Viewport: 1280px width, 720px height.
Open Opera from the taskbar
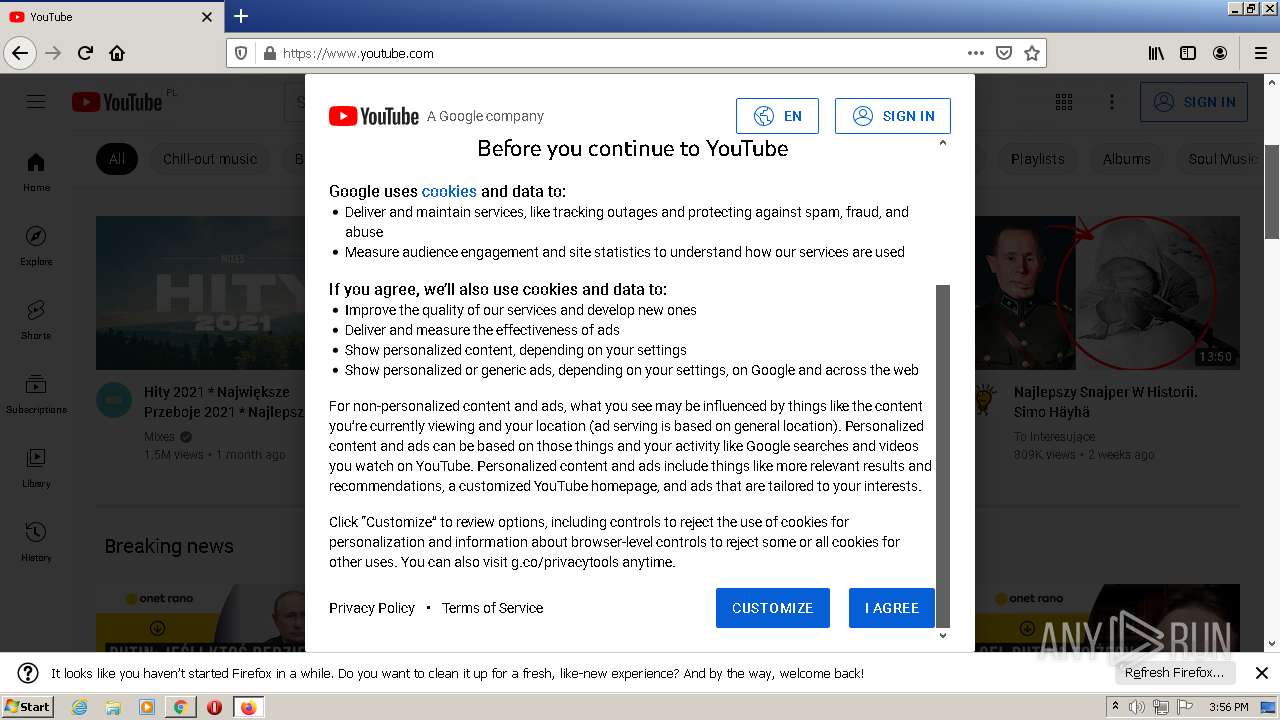coord(214,707)
